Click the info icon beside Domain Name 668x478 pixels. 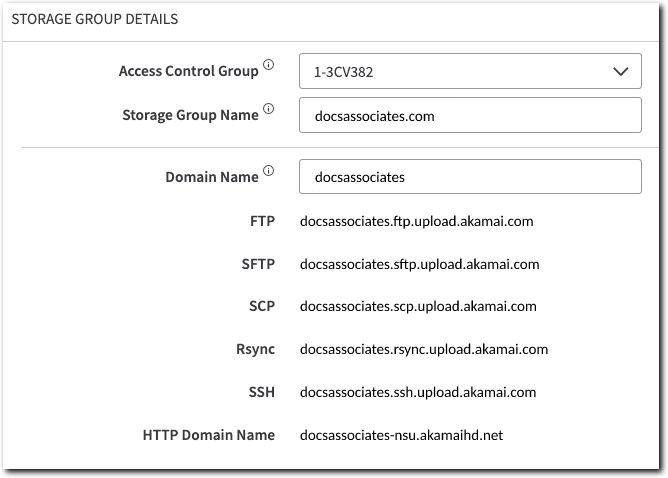click(x=268, y=172)
